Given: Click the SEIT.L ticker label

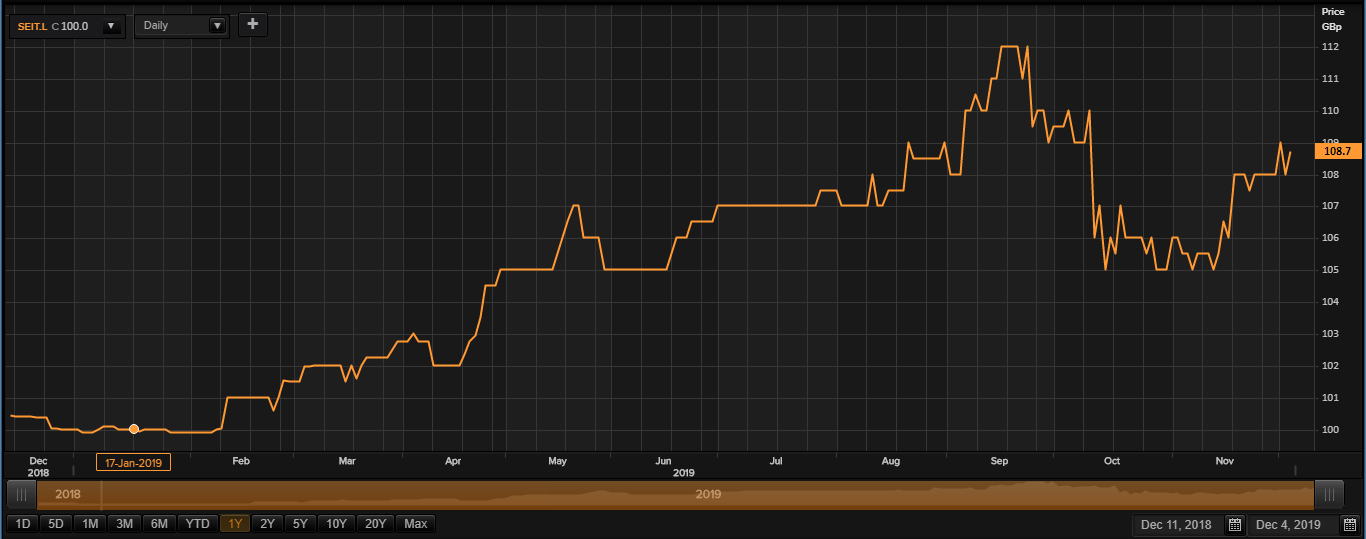Looking at the screenshot, I should click(33, 26).
